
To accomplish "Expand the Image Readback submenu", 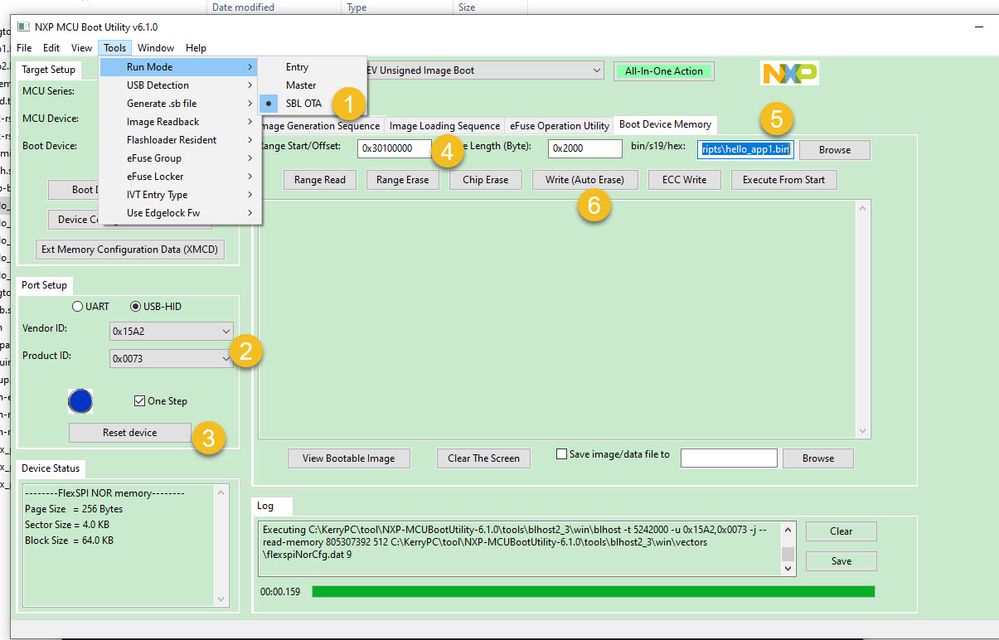I will point(180,122).
